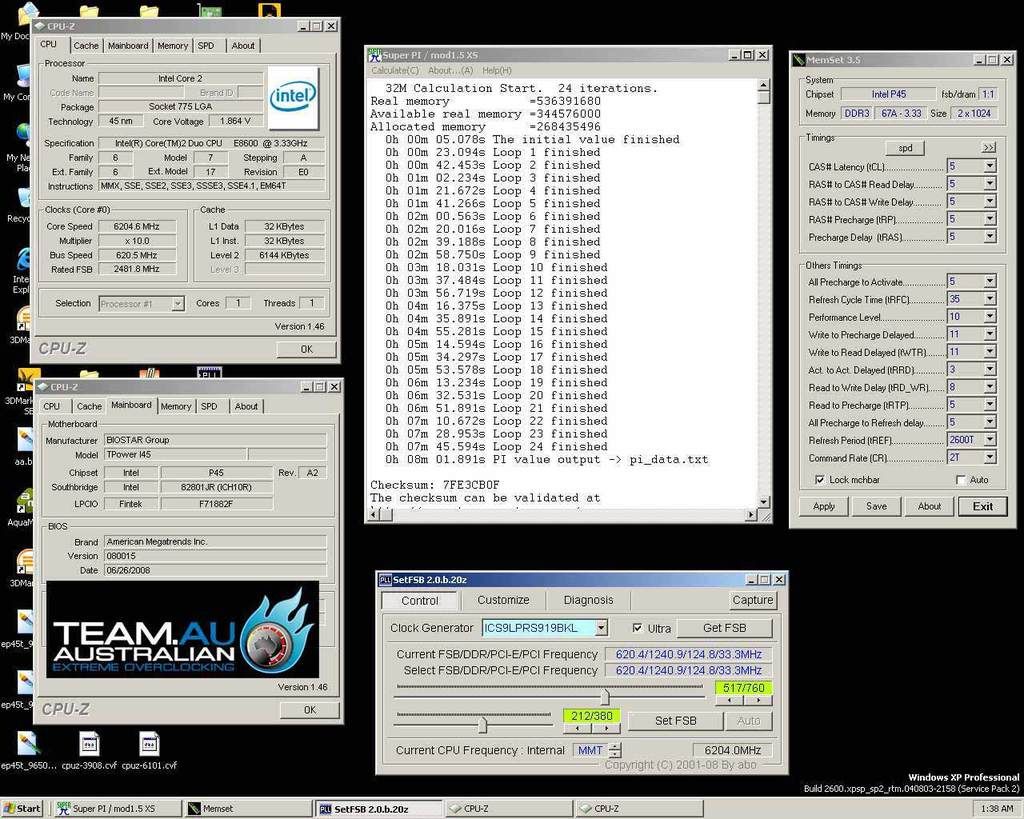Screen dimensions: 1024x819
Task: Open the Windows Start button
Action: point(22,809)
